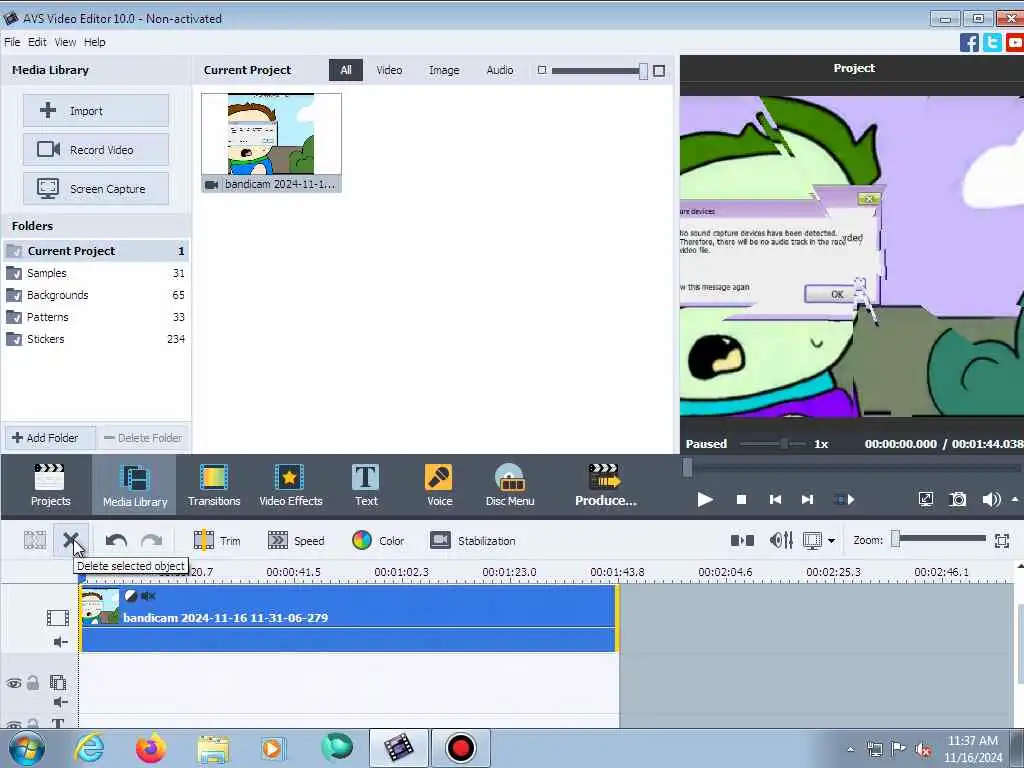Open the Projects section

point(50,485)
